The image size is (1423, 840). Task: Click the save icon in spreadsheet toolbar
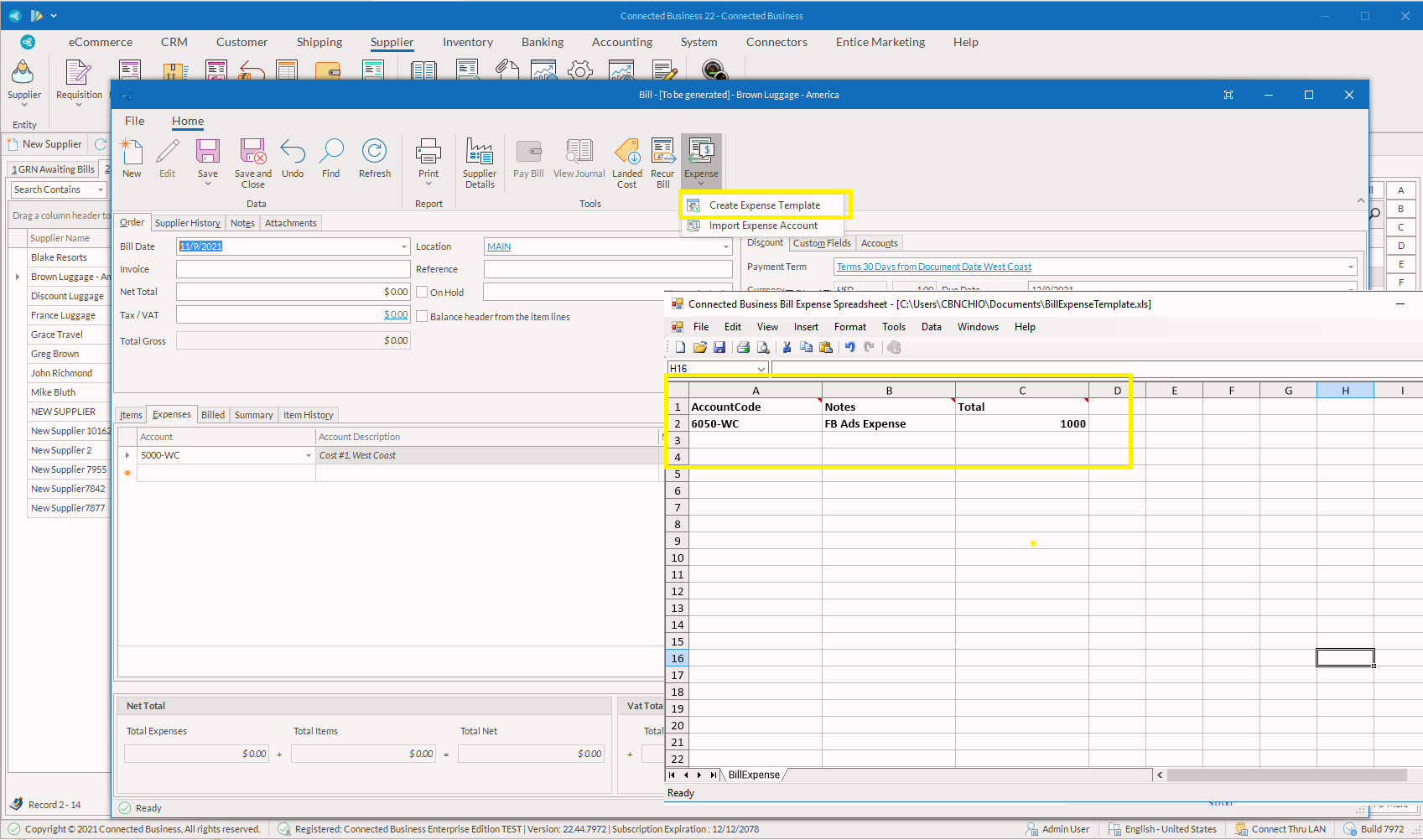pyautogui.click(x=719, y=347)
